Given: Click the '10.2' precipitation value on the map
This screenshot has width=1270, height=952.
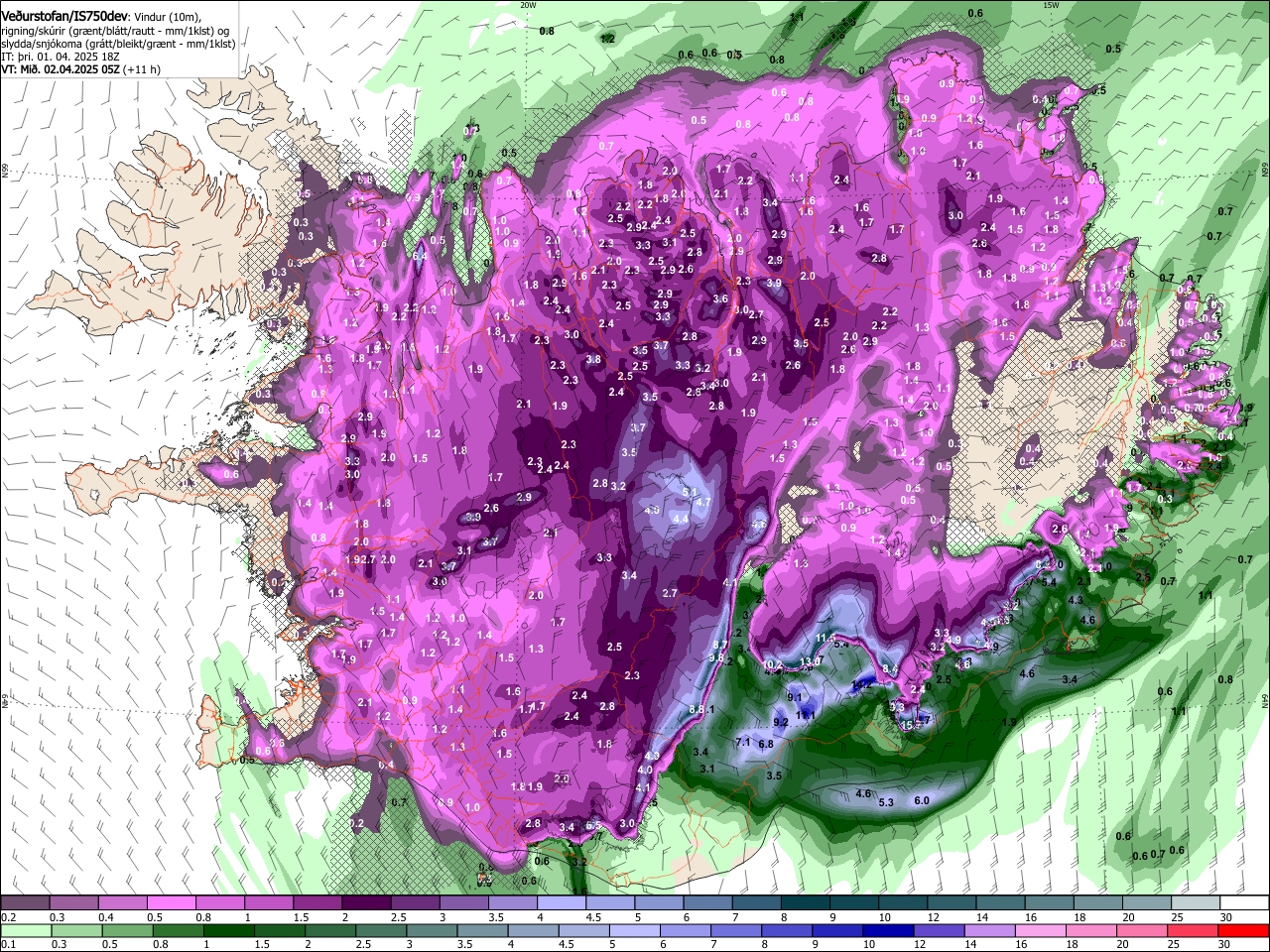Looking at the screenshot, I should (x=773, y=664).
